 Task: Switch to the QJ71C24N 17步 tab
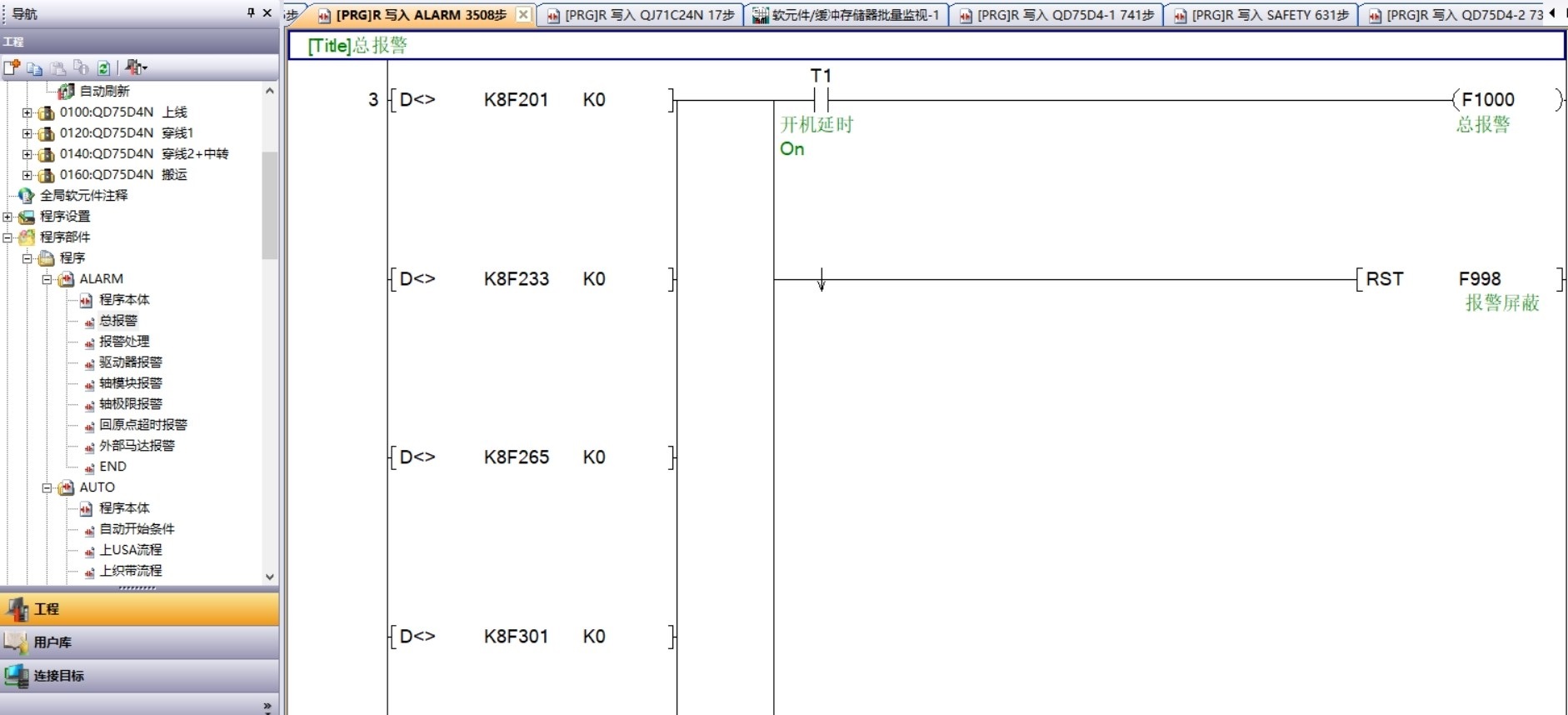pyautogui.click(x=641, y=15)
